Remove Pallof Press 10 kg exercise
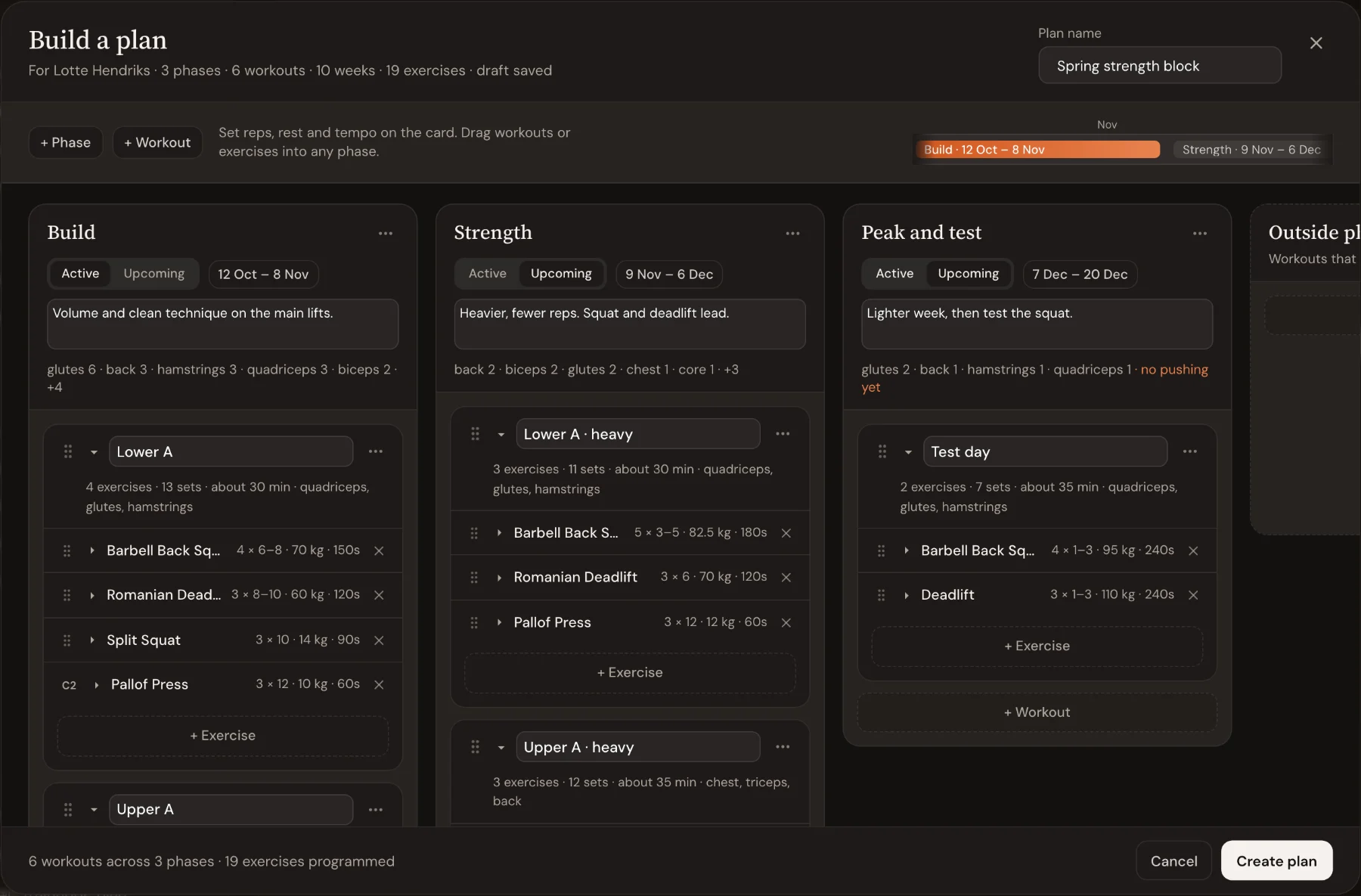 379,684
